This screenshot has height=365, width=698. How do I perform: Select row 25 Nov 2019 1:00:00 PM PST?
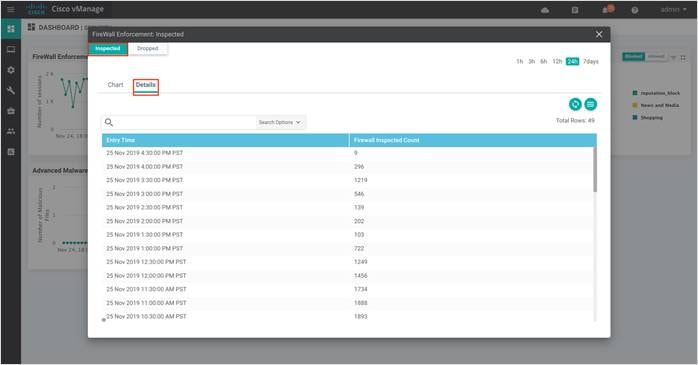point(348,248)
